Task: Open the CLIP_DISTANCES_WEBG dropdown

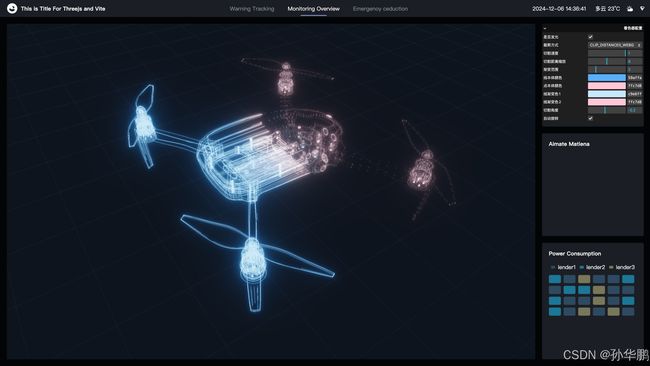Action: click(615, 45)
